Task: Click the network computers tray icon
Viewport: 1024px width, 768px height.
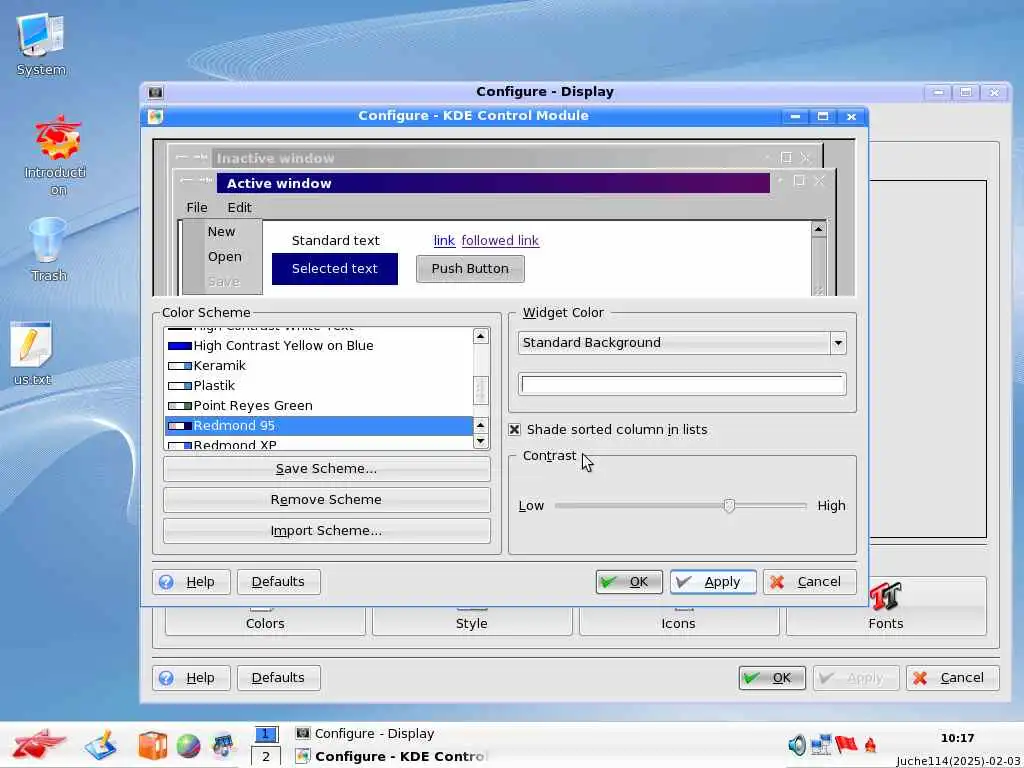Action: 820,744
